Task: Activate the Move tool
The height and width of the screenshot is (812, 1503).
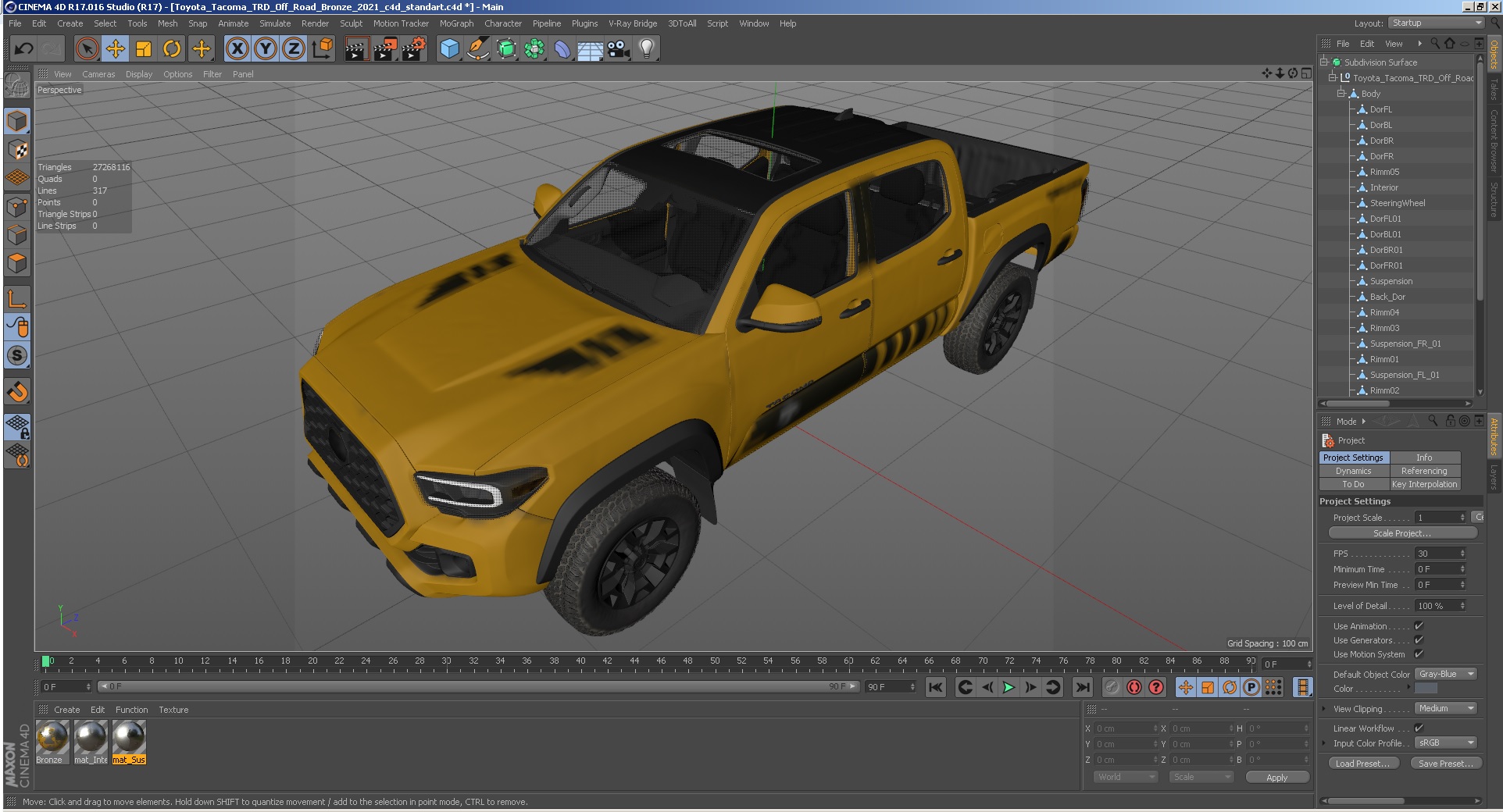Action: (116, 49)
